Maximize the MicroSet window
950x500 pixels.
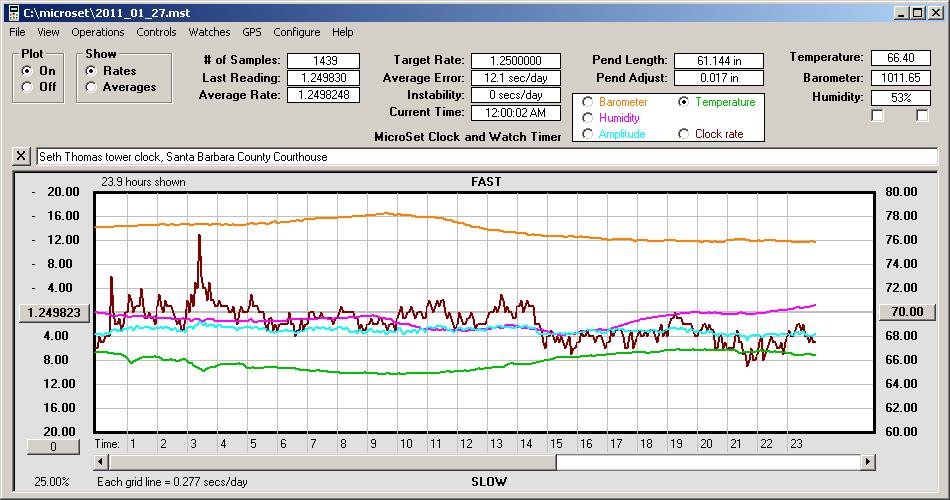coord(918,12)
